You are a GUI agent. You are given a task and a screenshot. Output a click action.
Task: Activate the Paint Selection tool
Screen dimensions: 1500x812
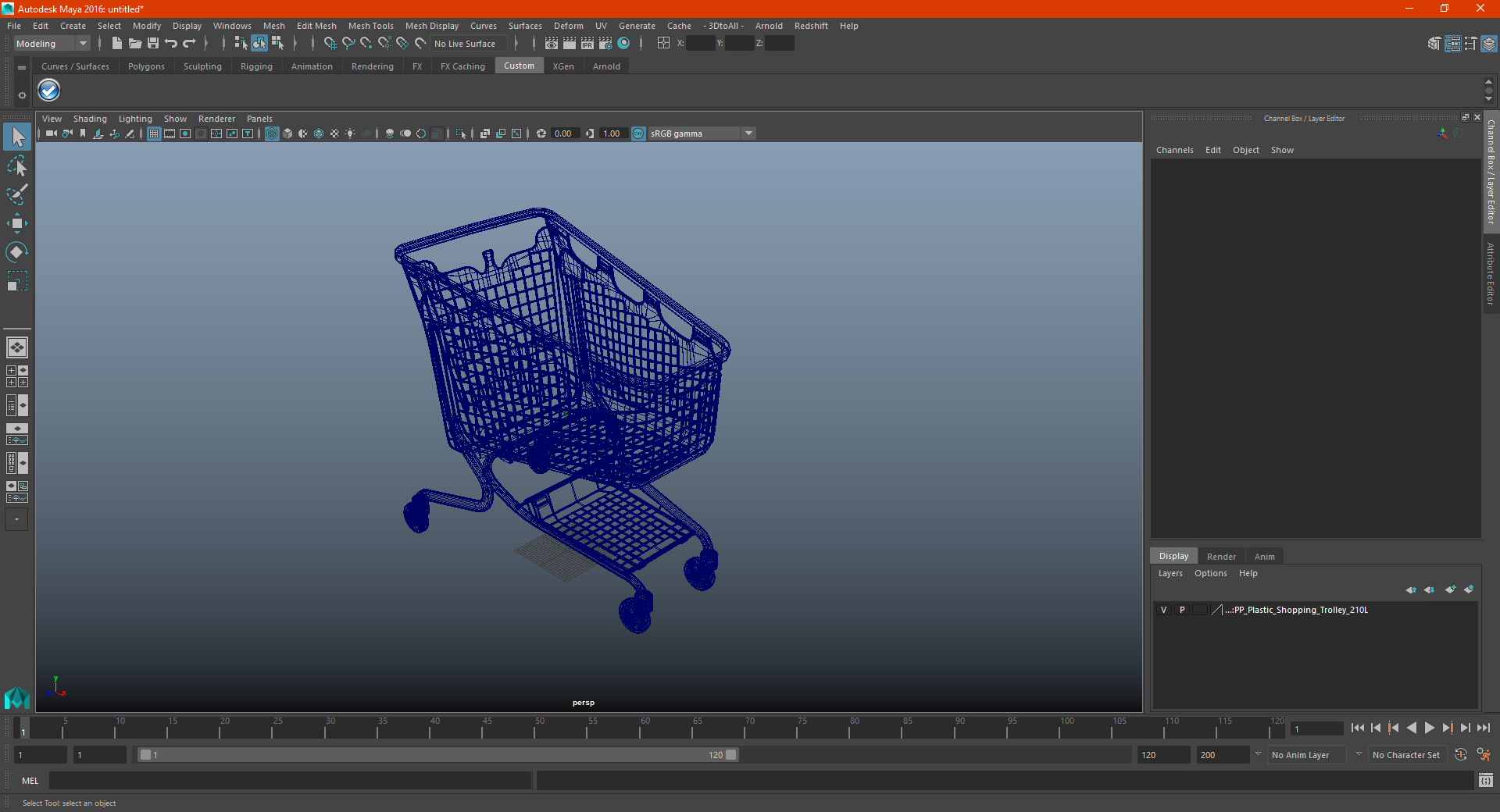tap(17, 194)
